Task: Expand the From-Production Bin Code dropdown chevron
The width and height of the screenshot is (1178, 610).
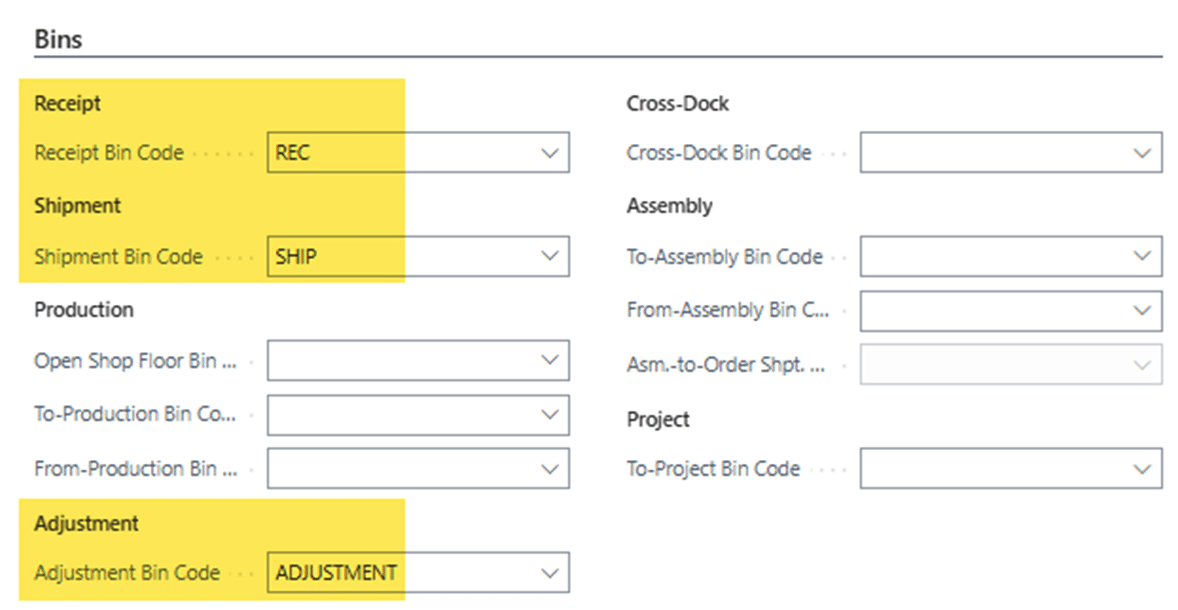Action: 549,469
